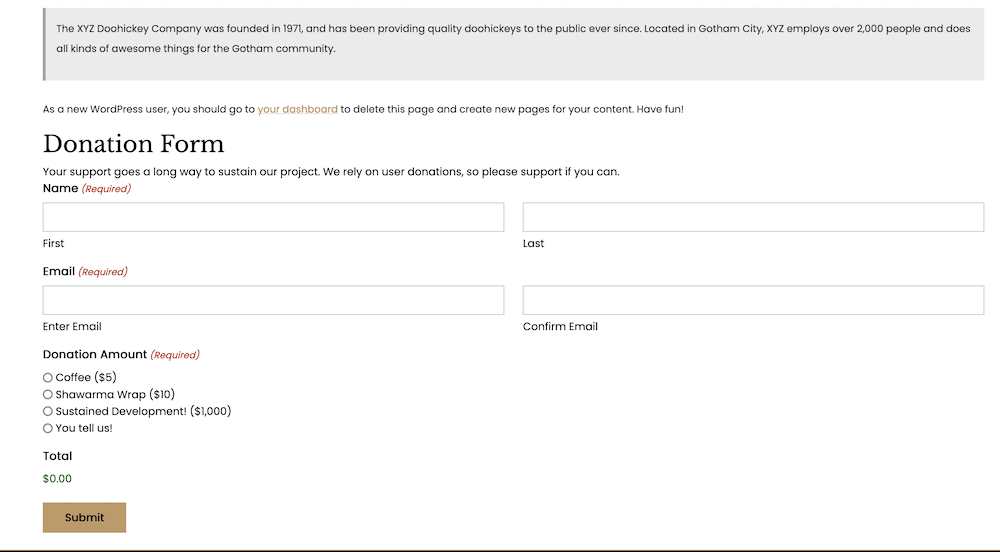
Task: Click the 'First' caption under the name box
Action: [54, 243]
